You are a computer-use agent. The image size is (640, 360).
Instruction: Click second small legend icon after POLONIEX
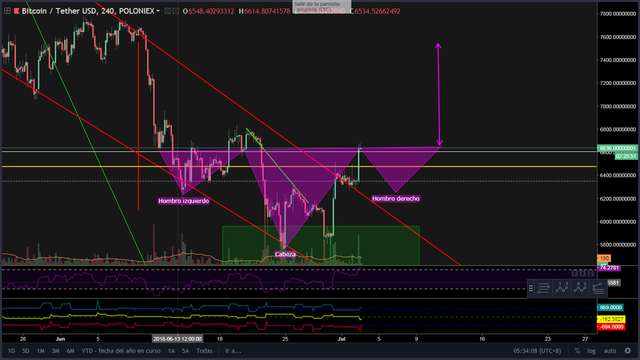176,11
